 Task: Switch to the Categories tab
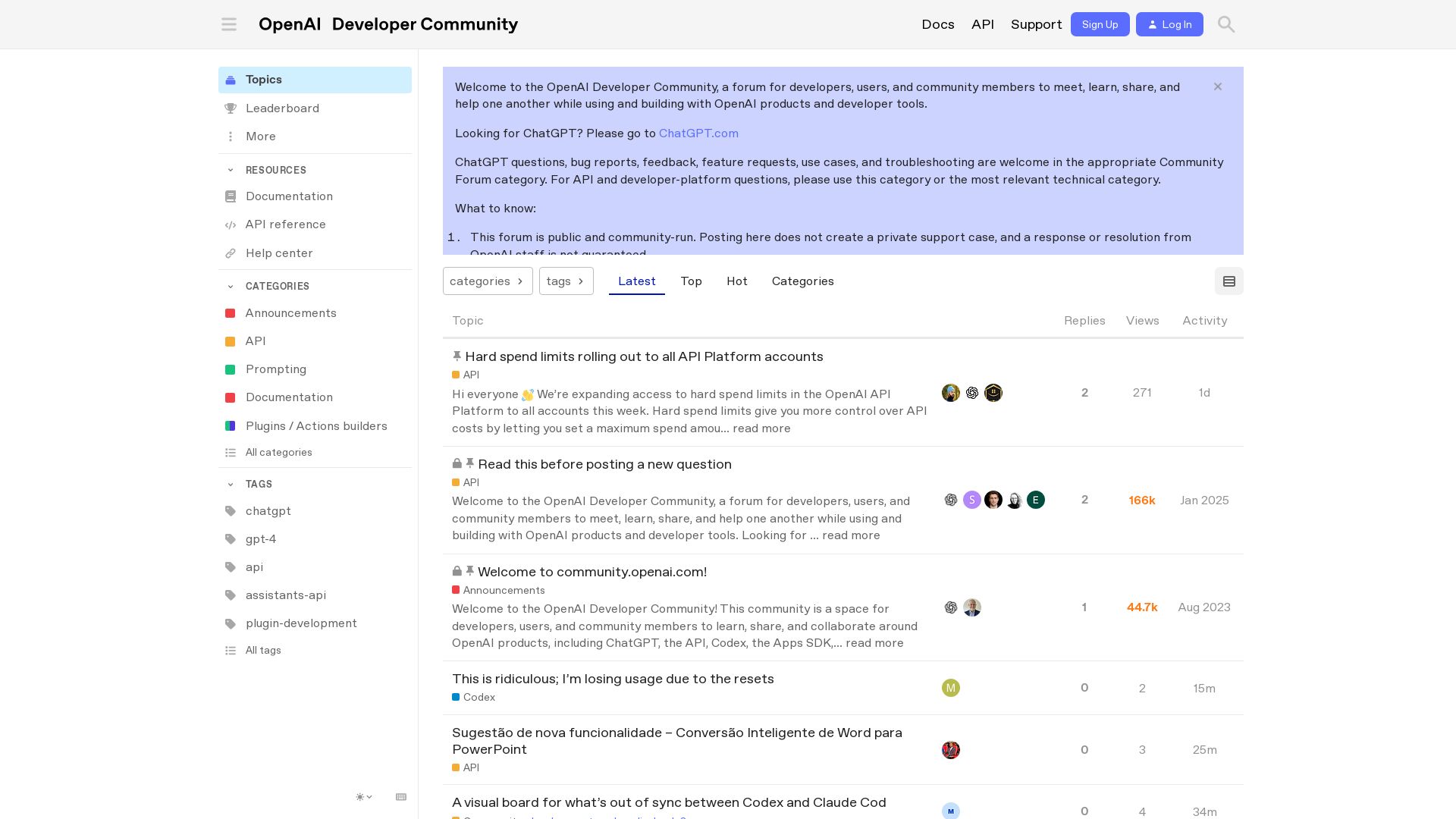point(803,281)
